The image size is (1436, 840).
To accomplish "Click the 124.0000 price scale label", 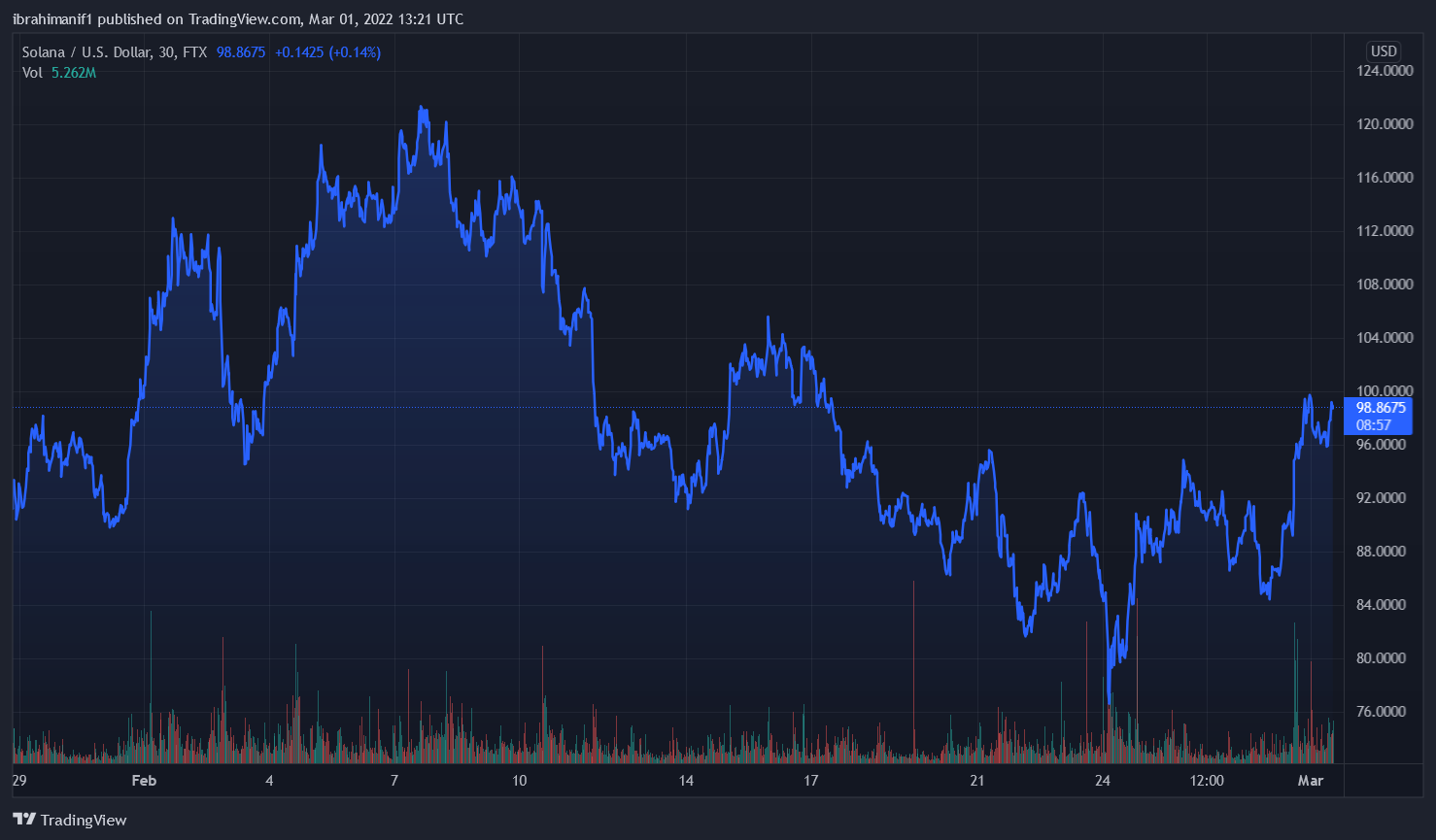I will [1385, 71].
